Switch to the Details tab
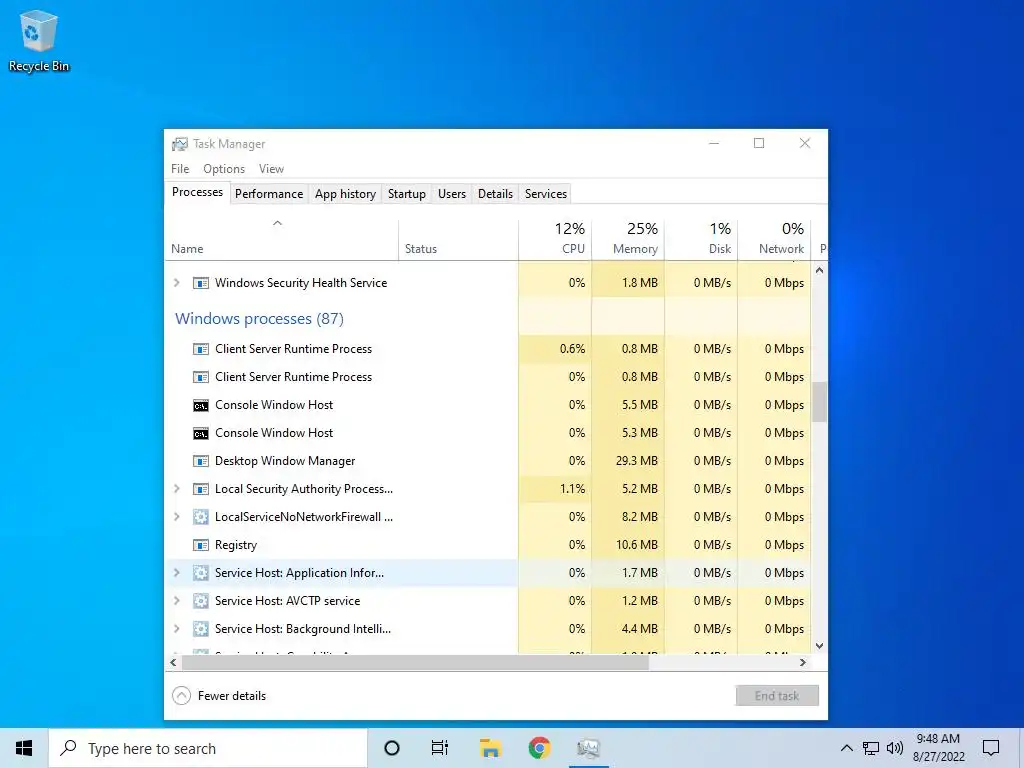Image resolution: width=1024 pixels, height=768 pixels. [x=495, y=194]
